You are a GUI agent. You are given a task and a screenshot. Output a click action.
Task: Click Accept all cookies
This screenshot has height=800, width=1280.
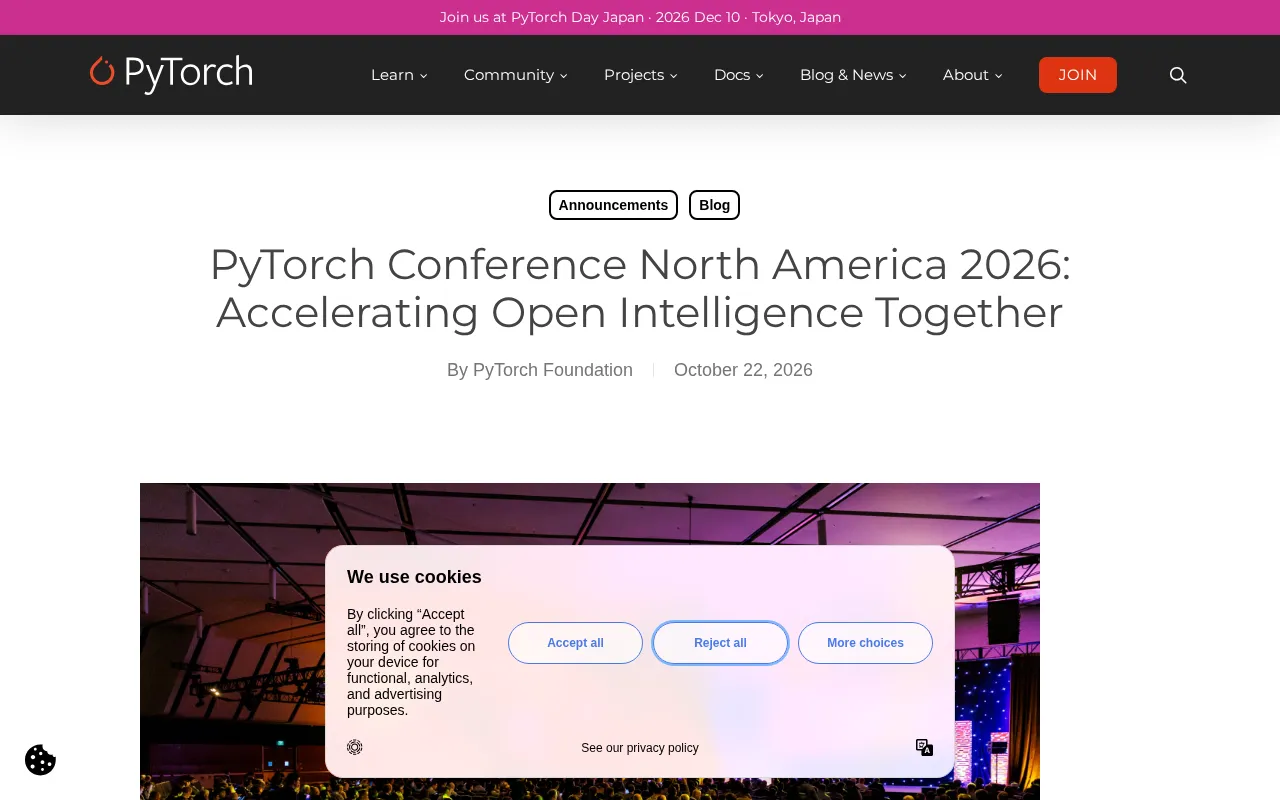click(x=575, y=643)
